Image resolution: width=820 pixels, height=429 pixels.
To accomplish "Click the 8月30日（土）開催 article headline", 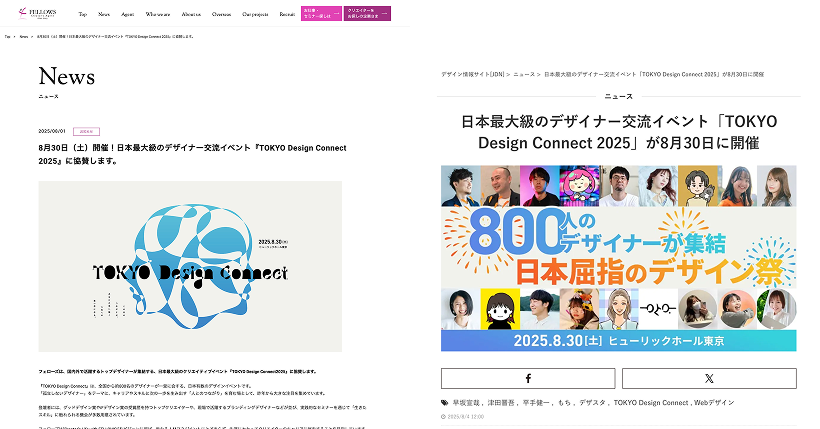I will pyautogui.click(x=192, y=154).
